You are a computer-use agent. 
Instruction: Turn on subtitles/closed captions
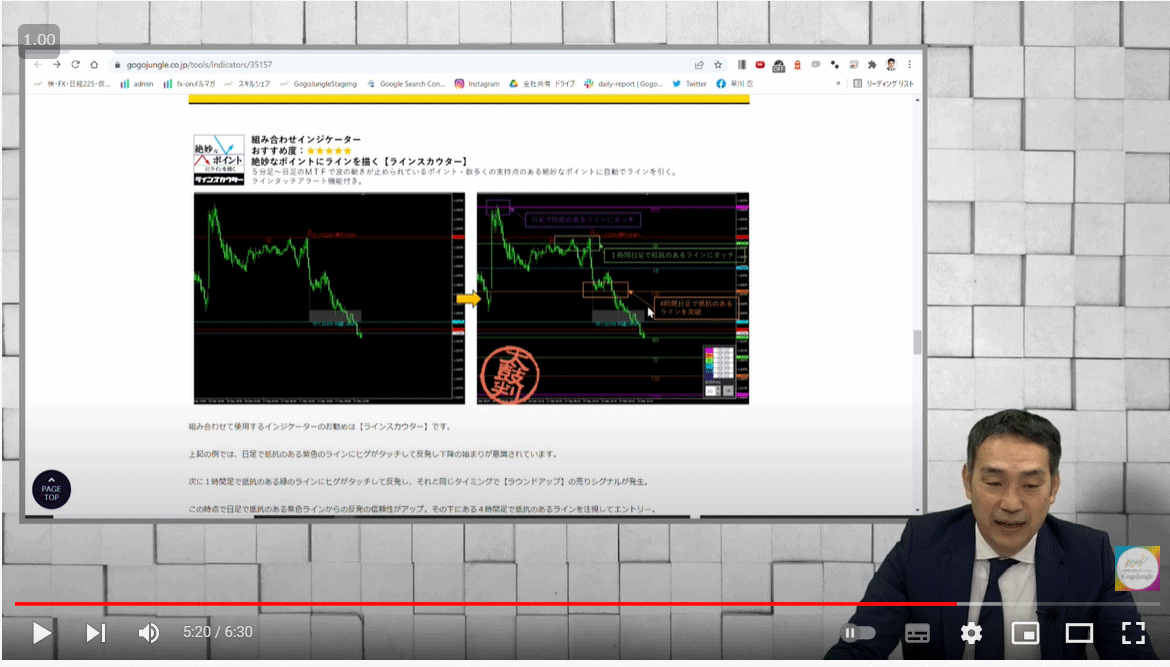[917, 632]
